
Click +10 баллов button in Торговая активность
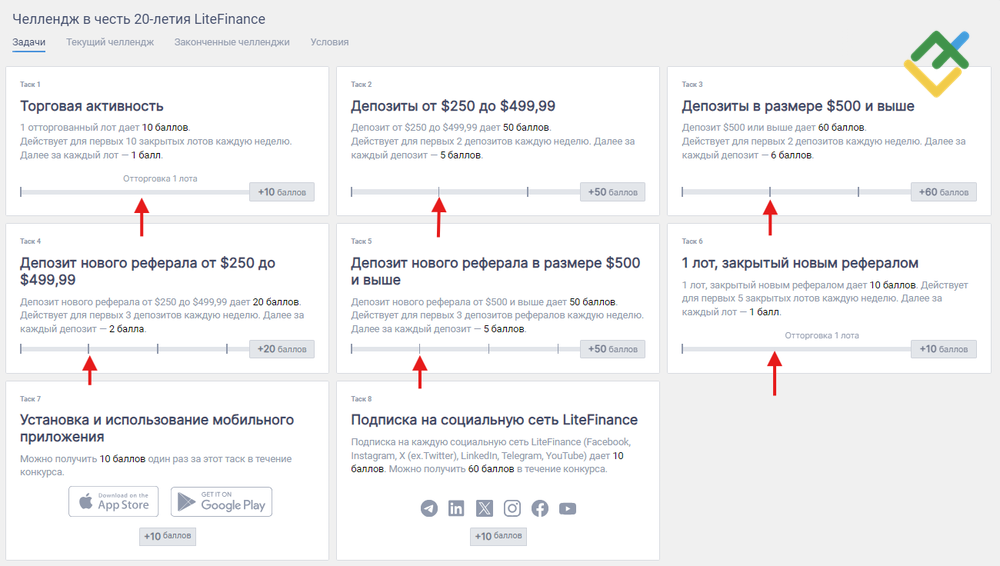(x=282, y=192)
